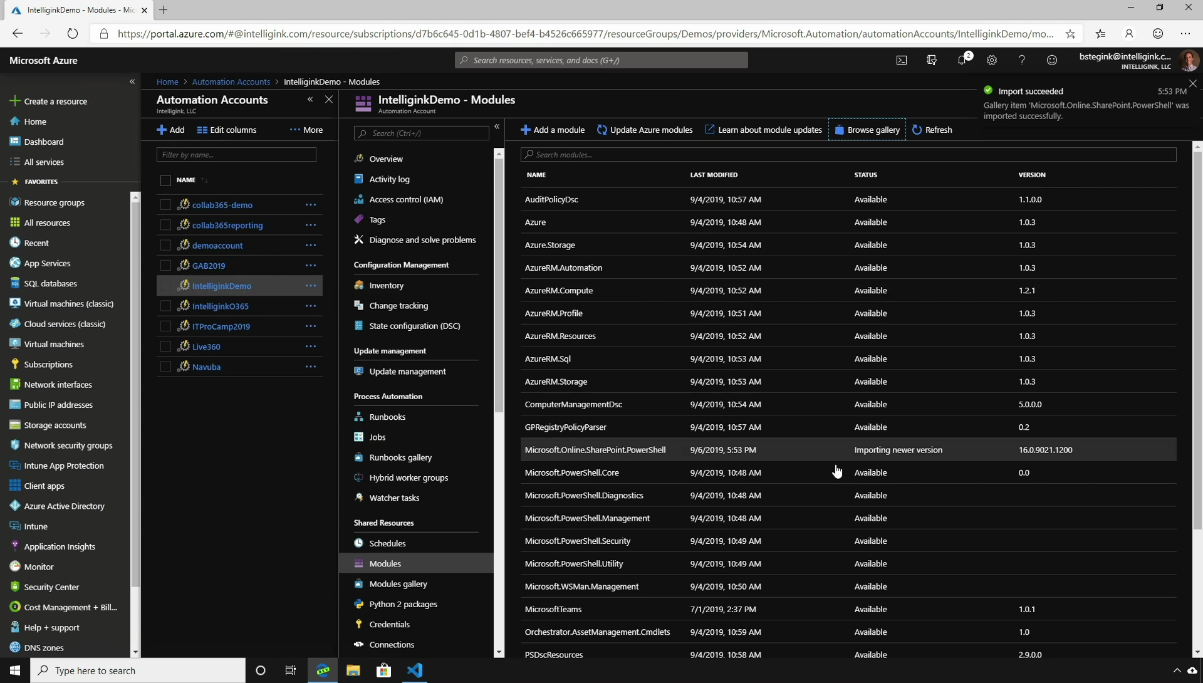Open File Explorer from the taskbar
The image size is (1203, 683).
pos(353,670)
